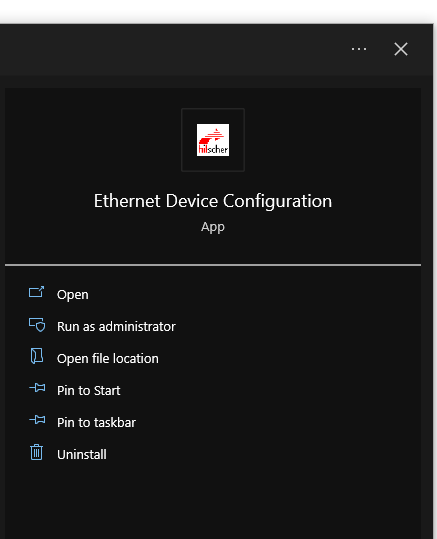Click the App type label under title
Screen dimensions: 437x539
click(213, 227)
